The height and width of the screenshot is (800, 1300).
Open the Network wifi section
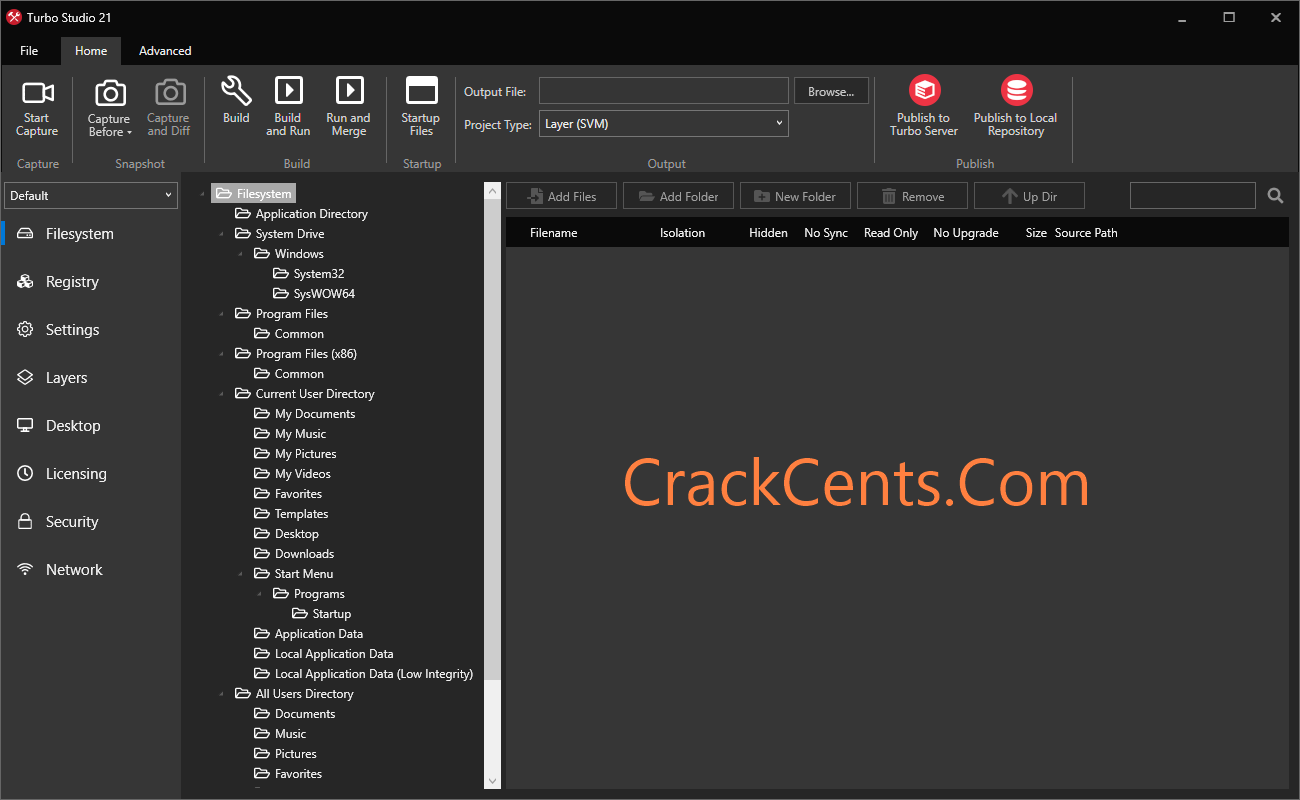[x=91, y=570]
